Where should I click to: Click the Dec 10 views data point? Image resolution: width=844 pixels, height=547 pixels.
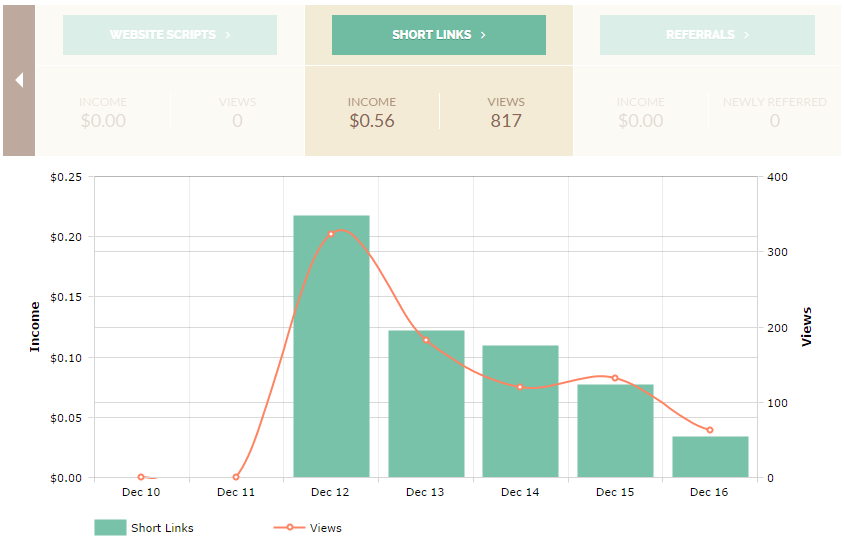tap(141, 477)
